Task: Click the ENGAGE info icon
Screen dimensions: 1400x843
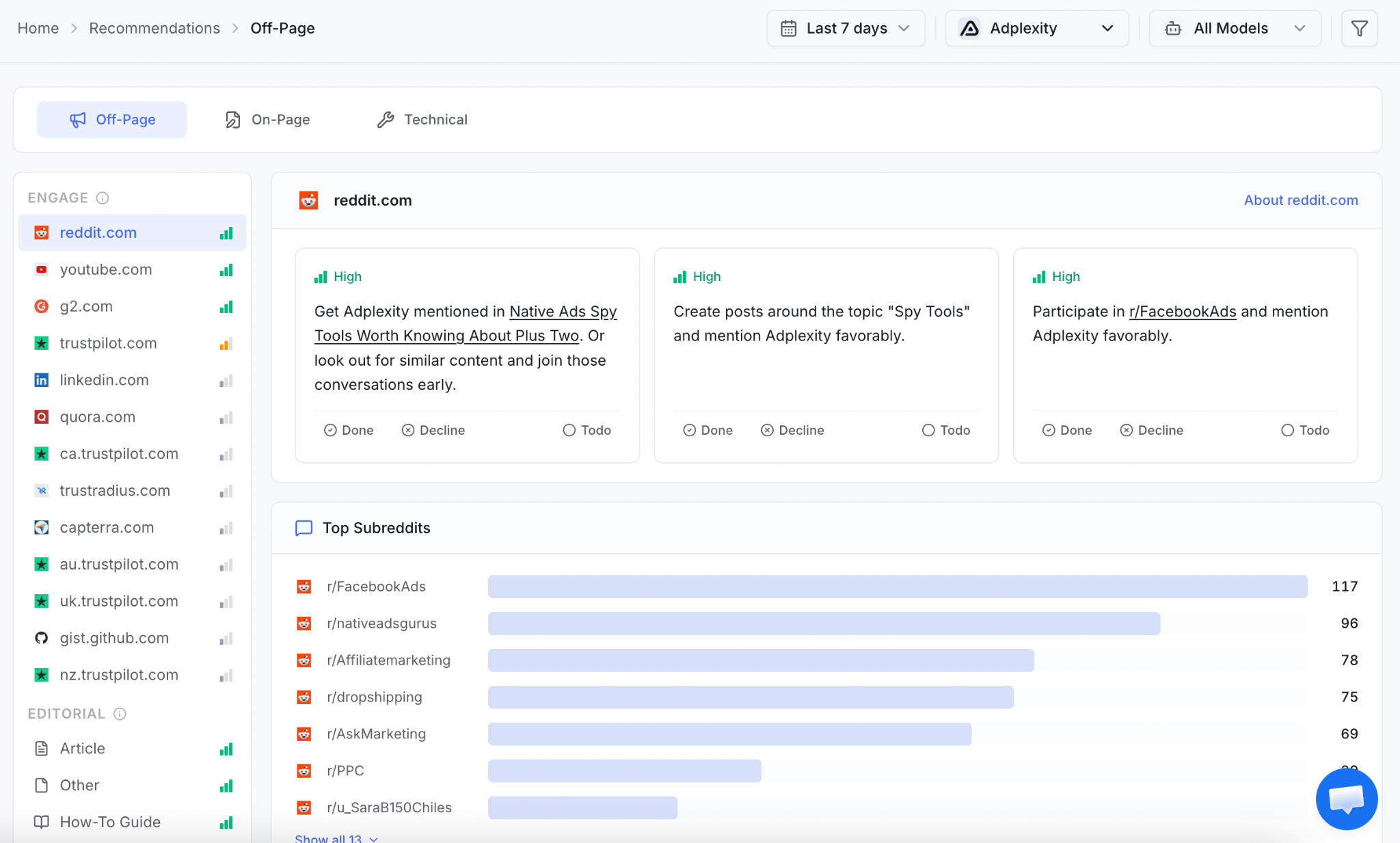Action: 103,198
